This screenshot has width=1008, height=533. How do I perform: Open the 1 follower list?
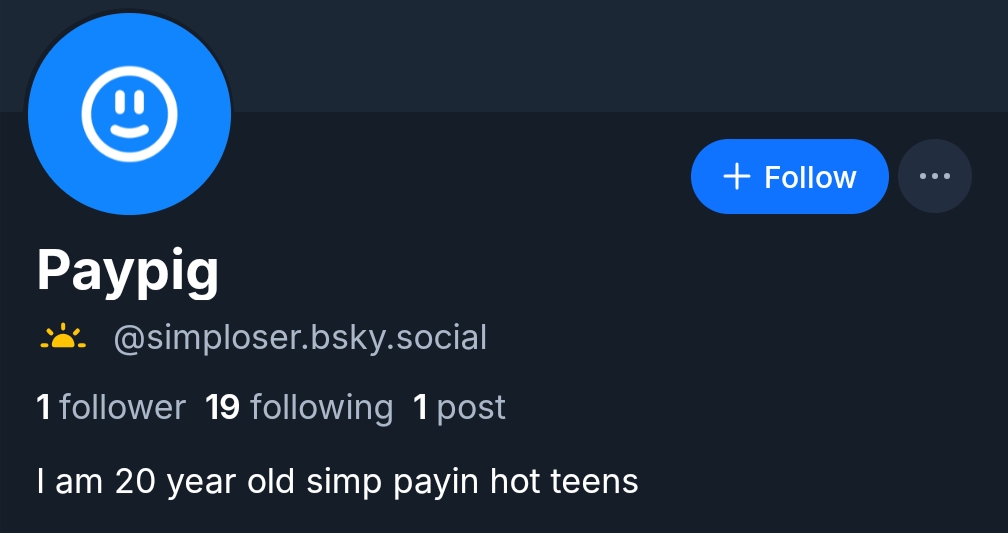tap(111, 407)
